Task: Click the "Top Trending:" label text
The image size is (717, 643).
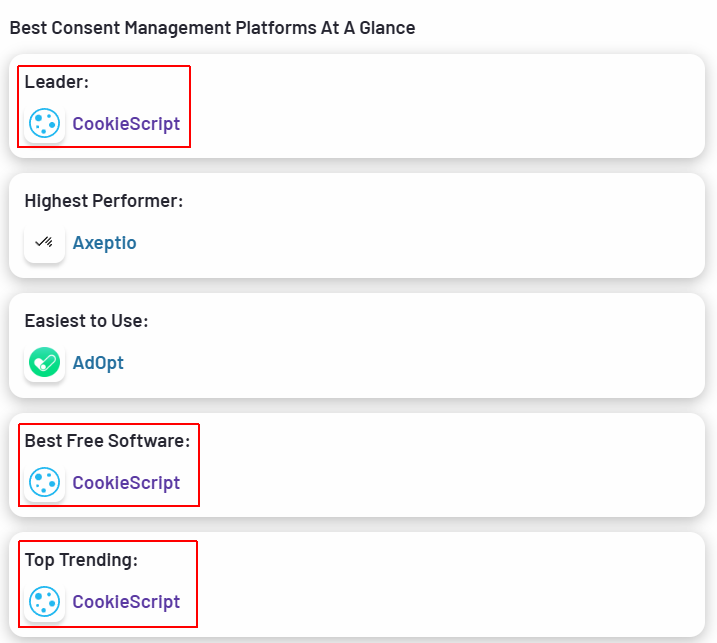Action: (81, 560)
